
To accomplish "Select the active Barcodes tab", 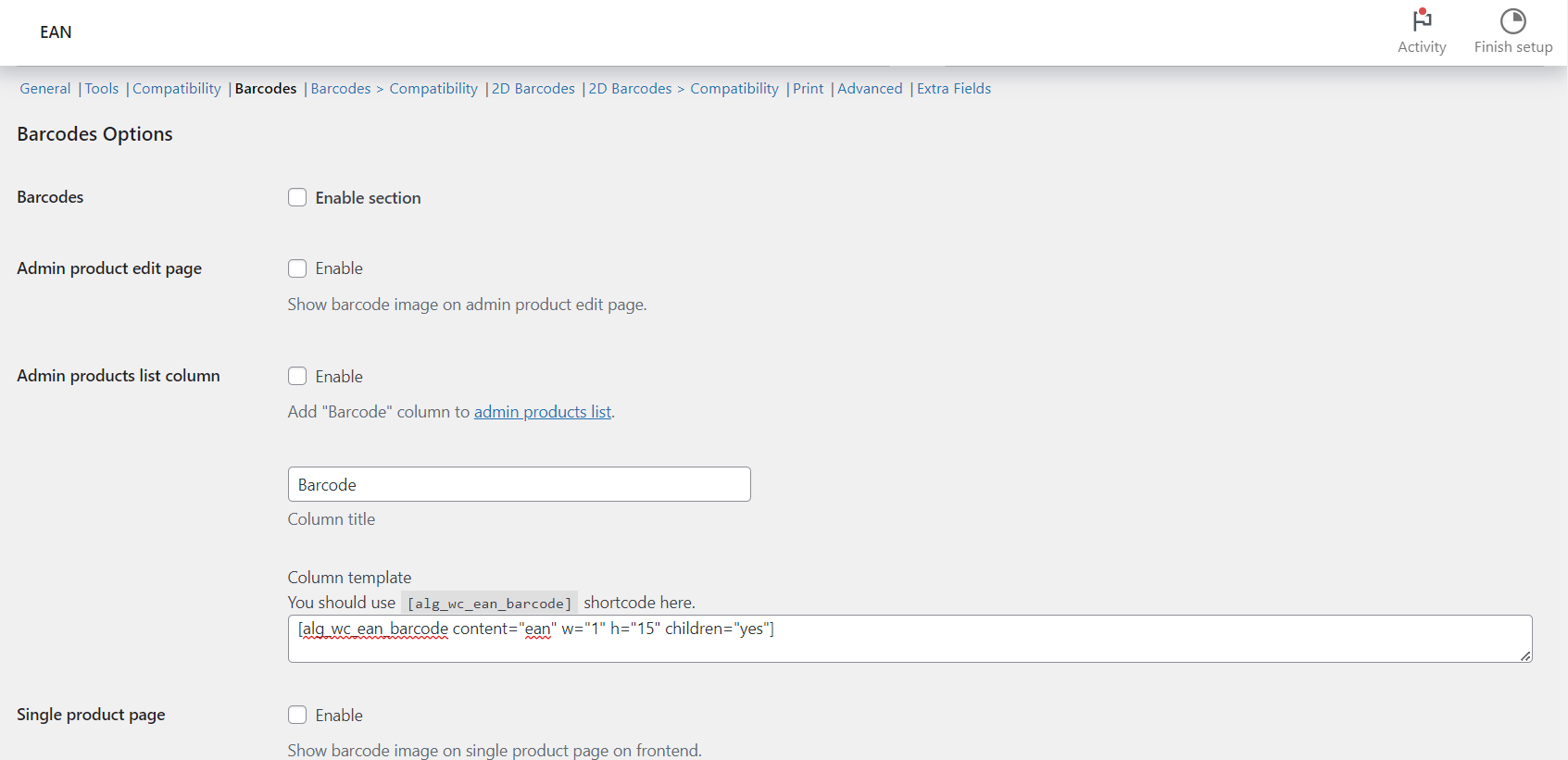I will point(266,89).
